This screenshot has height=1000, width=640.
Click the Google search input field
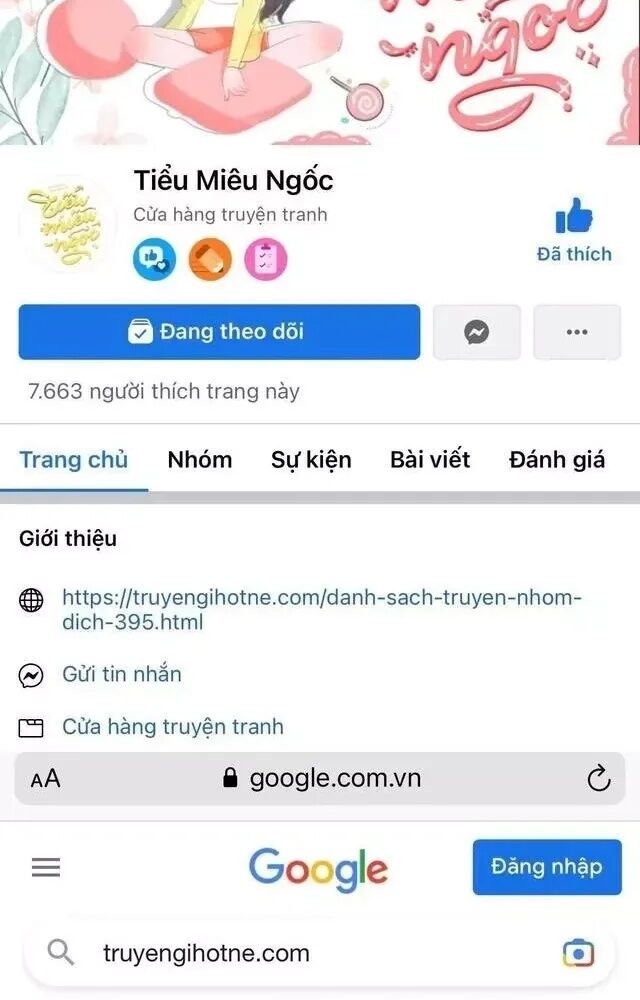click(320, 953)
